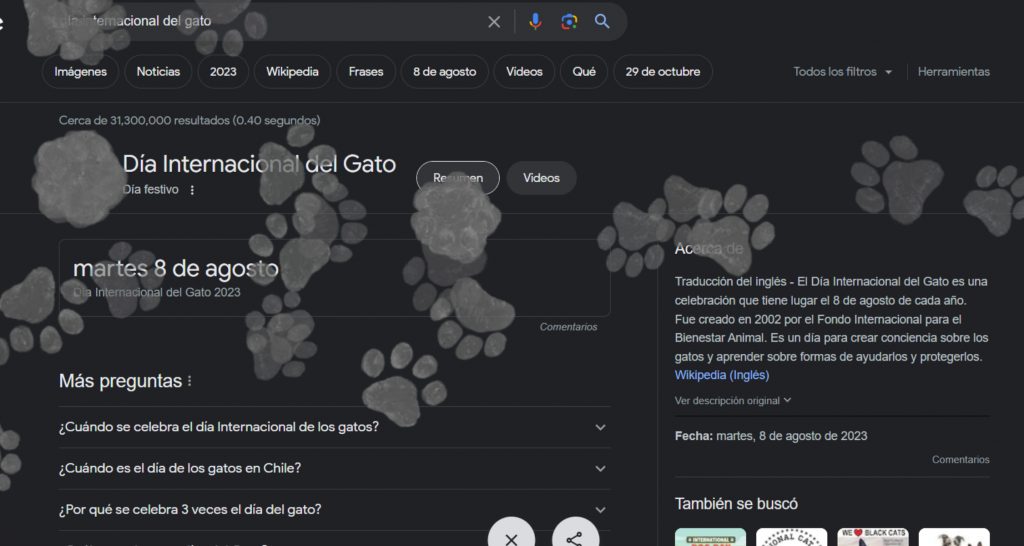
Task: Expand ¿Por qué se celebra 3 veces el día del gato?
Action: pos(334,509)
